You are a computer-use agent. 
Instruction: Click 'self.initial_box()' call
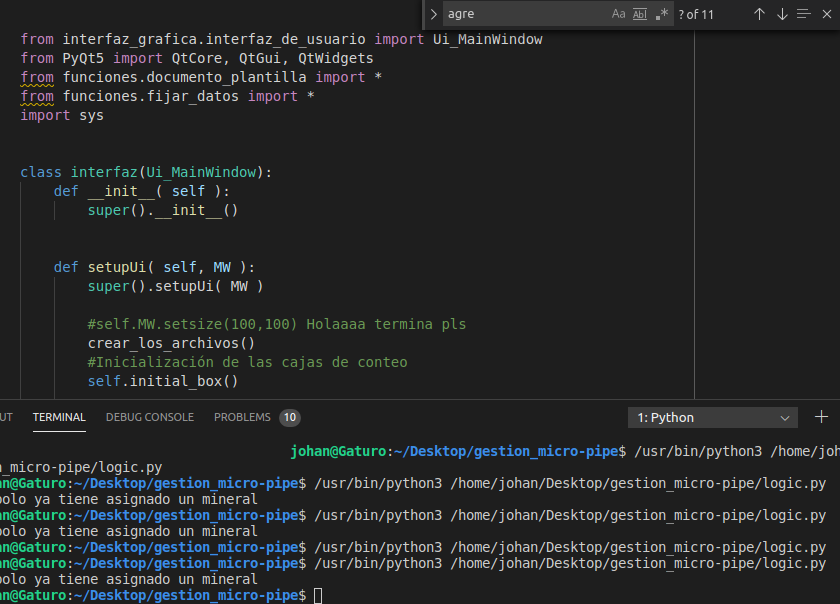(163, 381)
